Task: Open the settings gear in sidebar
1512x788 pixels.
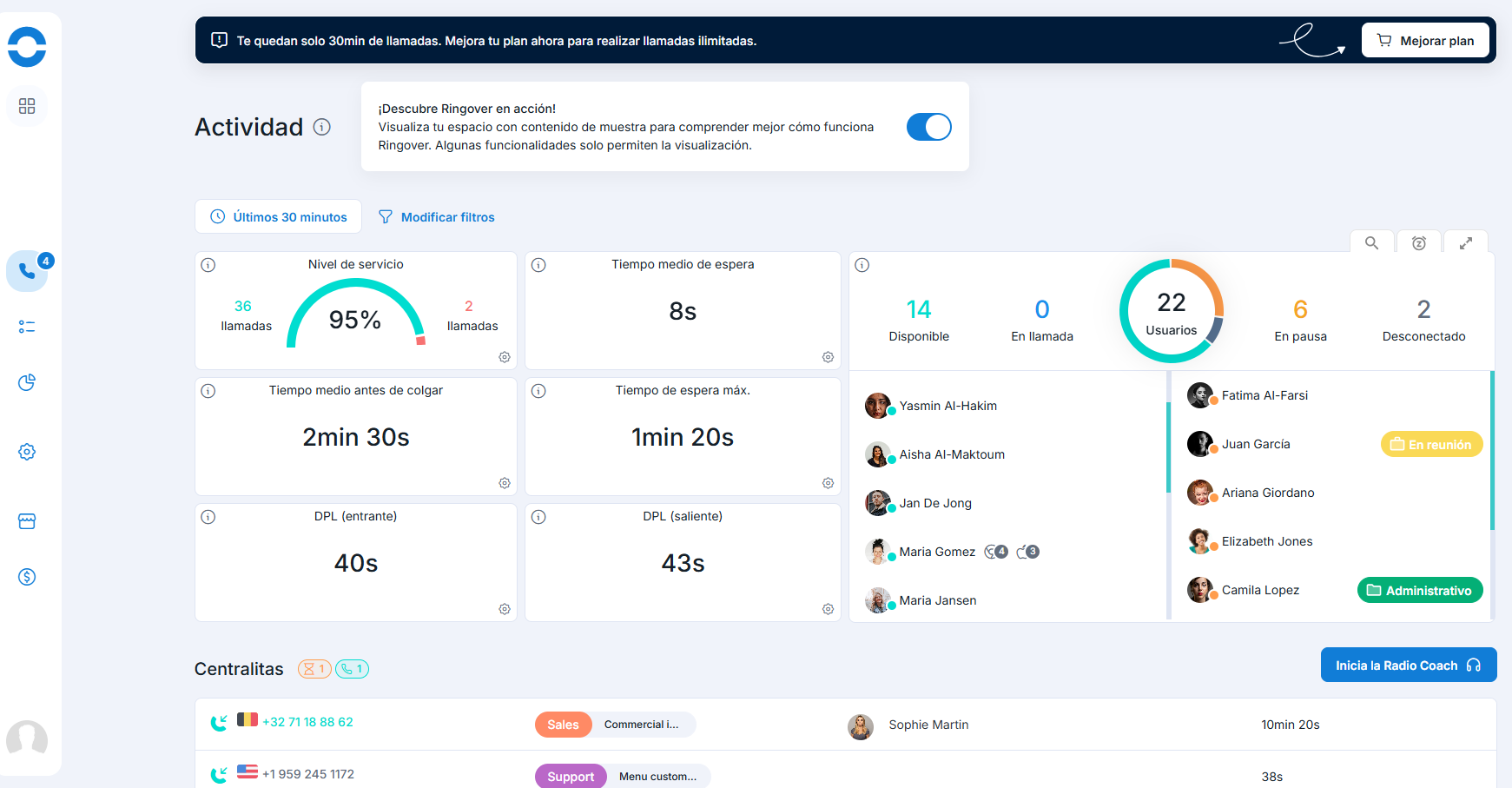Action: tap(27, 452)
